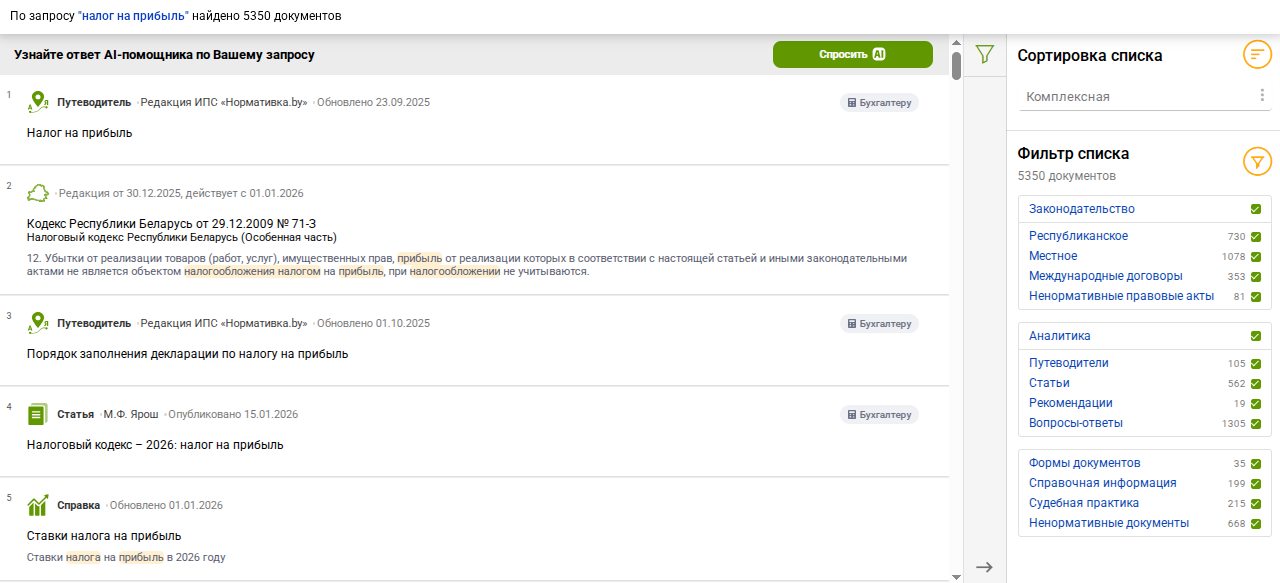Click the Справка chart icon of fifth result
This screenshot has height=583, width=1280.
38,505
